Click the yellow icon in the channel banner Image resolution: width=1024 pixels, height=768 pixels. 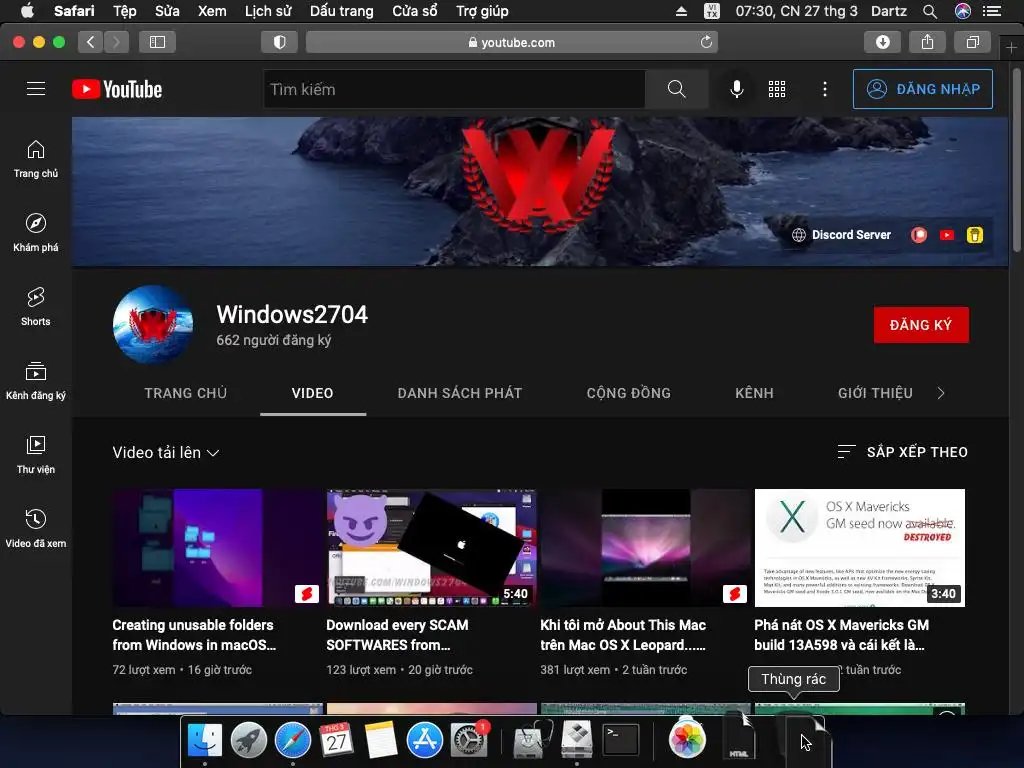coord(974,235)
